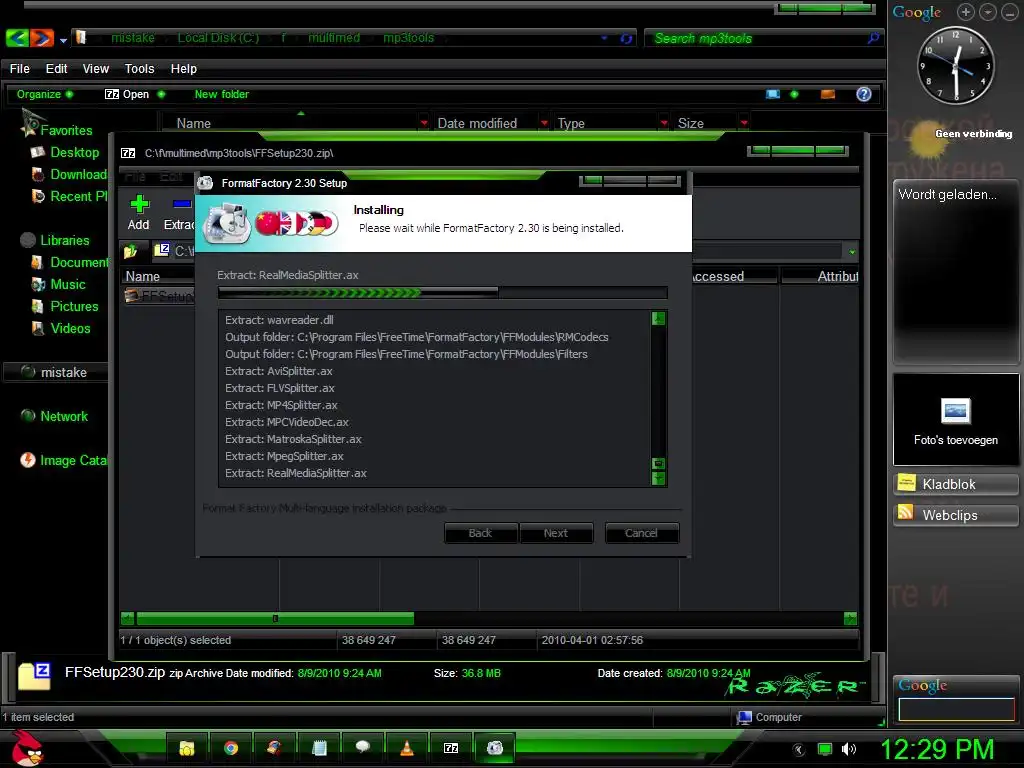The image size is (1024, 768).
Task: Open the 7-Zip address path dropdown arrow
Action: [852, 251]
